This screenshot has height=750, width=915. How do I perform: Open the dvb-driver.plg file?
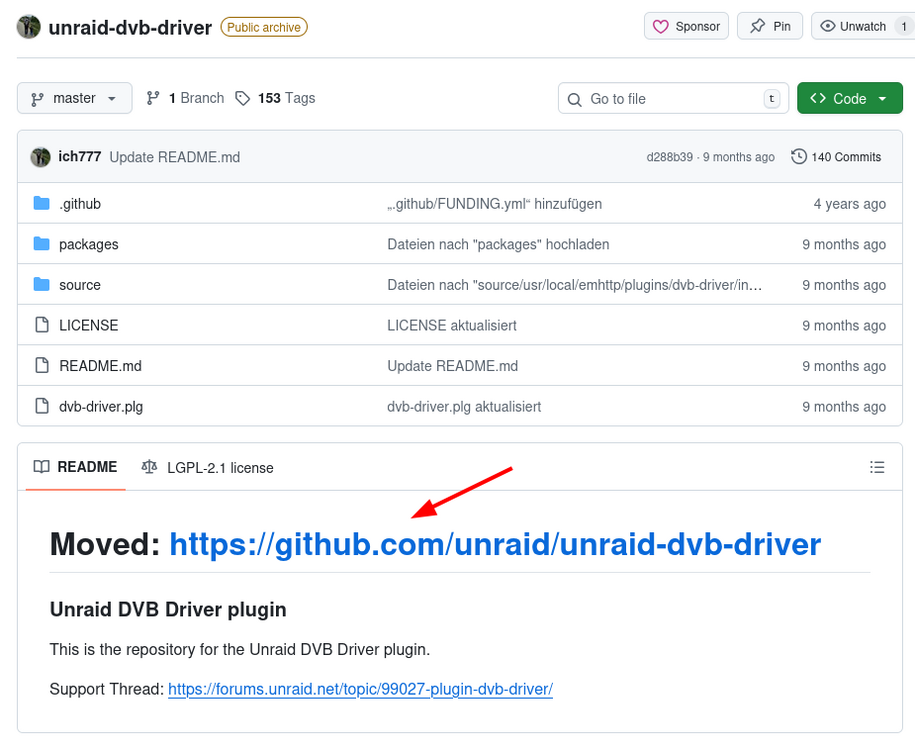[x=101, y=406]
